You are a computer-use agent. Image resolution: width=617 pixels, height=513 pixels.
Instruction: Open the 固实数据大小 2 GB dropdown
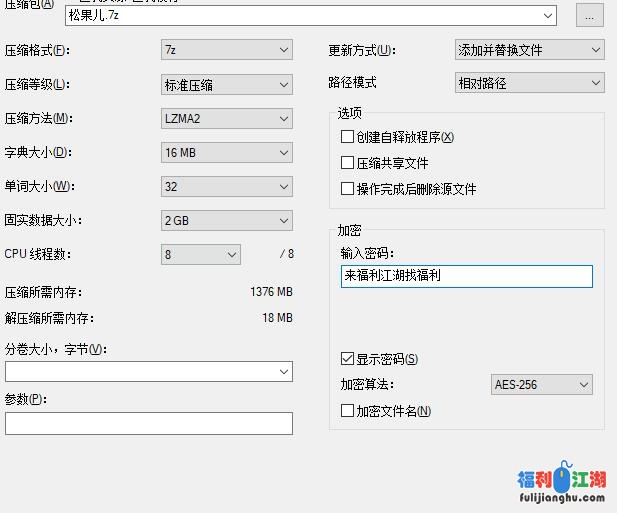click(x=284, y=221)
